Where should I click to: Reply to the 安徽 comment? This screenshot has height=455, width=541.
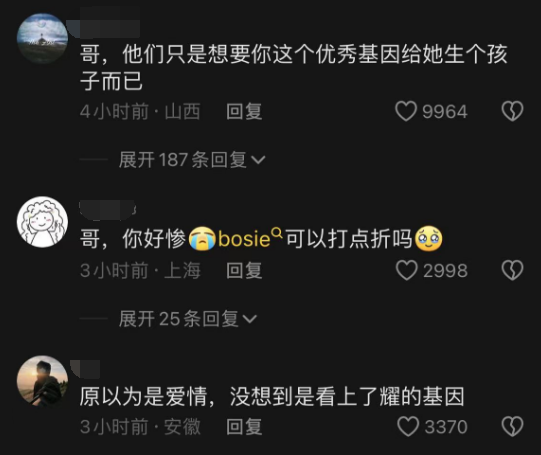coord(244,427)
